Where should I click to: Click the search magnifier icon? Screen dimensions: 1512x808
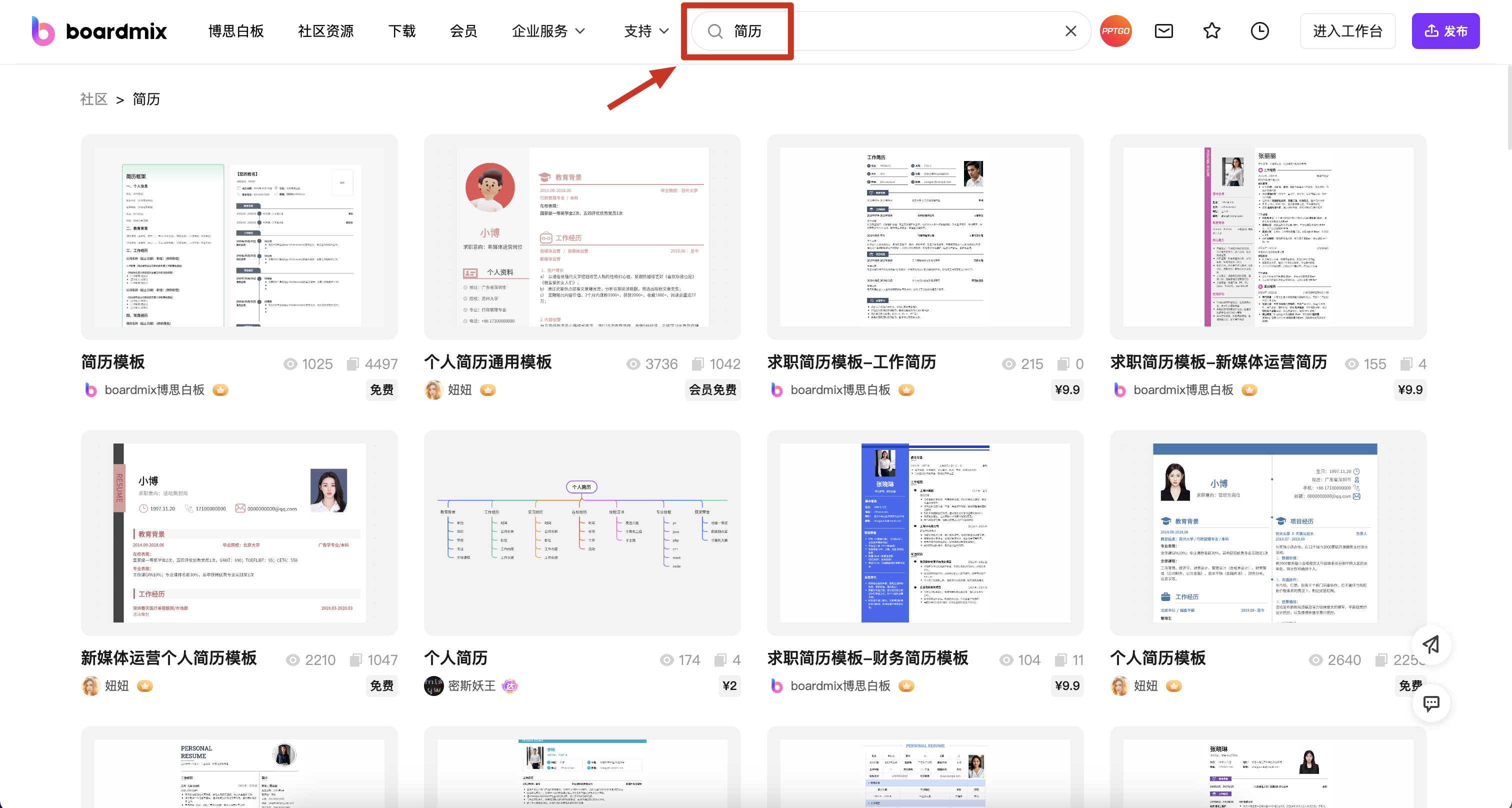(714, 31)
